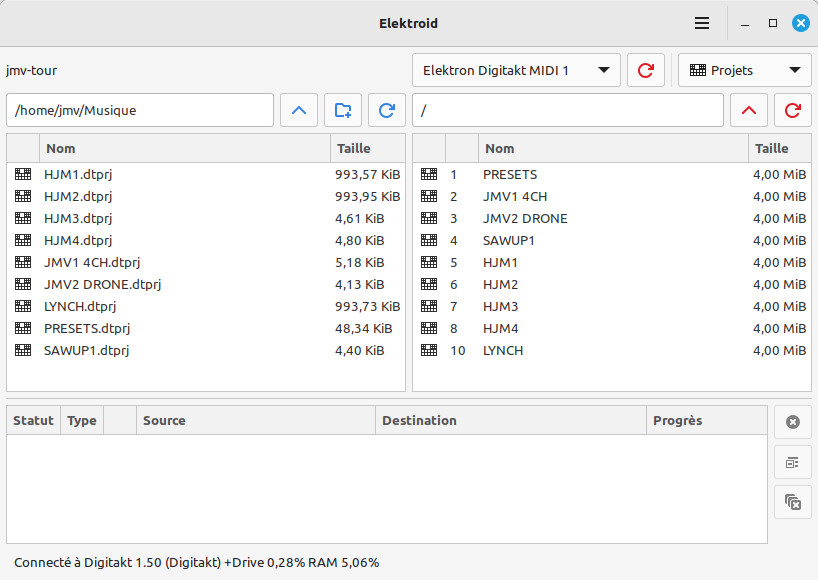
Task: Click the Type column header in tasks
Action: click(x=82, y=420)
